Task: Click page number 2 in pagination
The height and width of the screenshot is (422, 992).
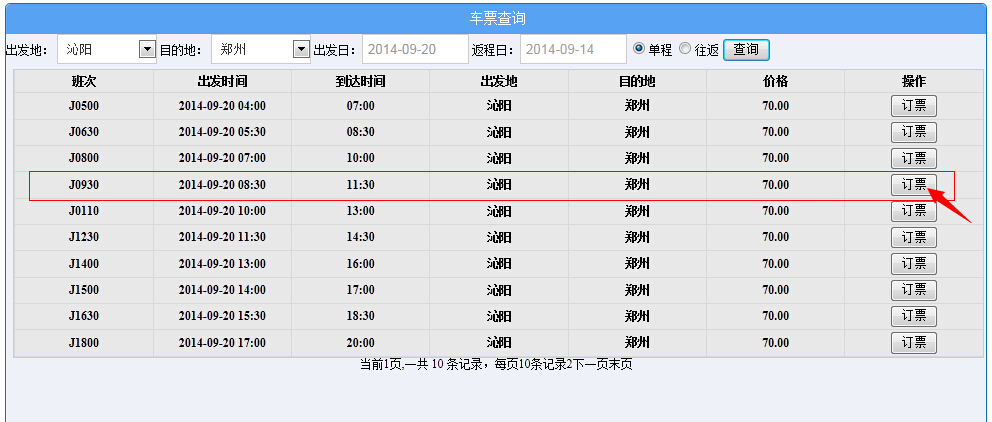Action: [x=569, y=364]
